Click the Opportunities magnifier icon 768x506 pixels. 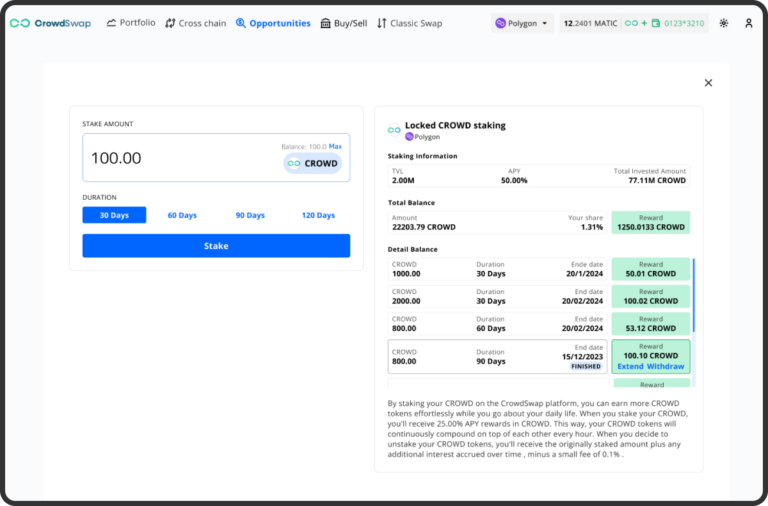241,23
